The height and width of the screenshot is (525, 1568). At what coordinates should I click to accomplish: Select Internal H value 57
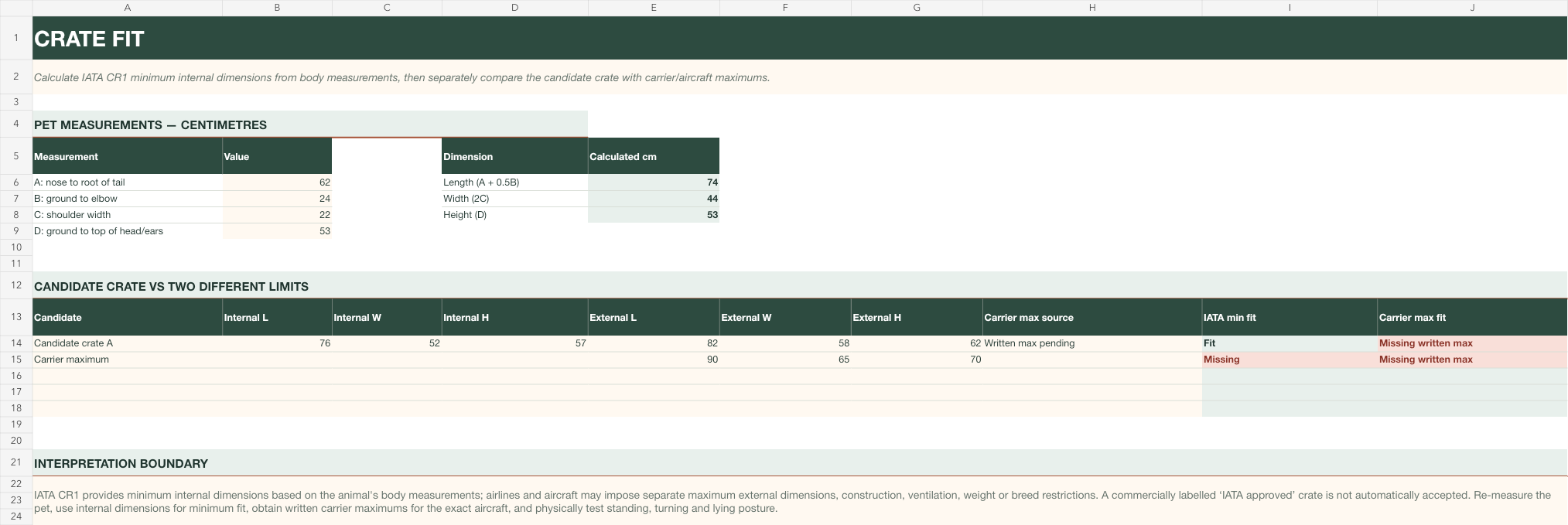point(515,343)
